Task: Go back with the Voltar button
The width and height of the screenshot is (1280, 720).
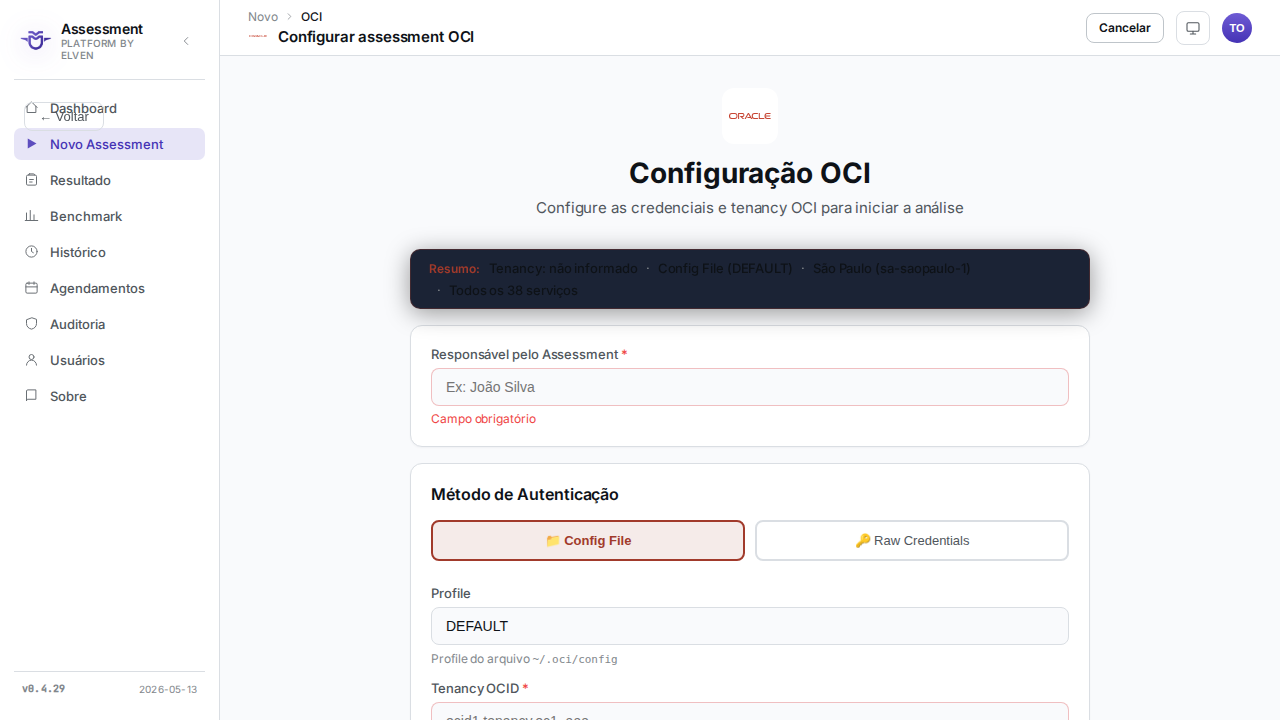Action: click(x=64, y=117)
